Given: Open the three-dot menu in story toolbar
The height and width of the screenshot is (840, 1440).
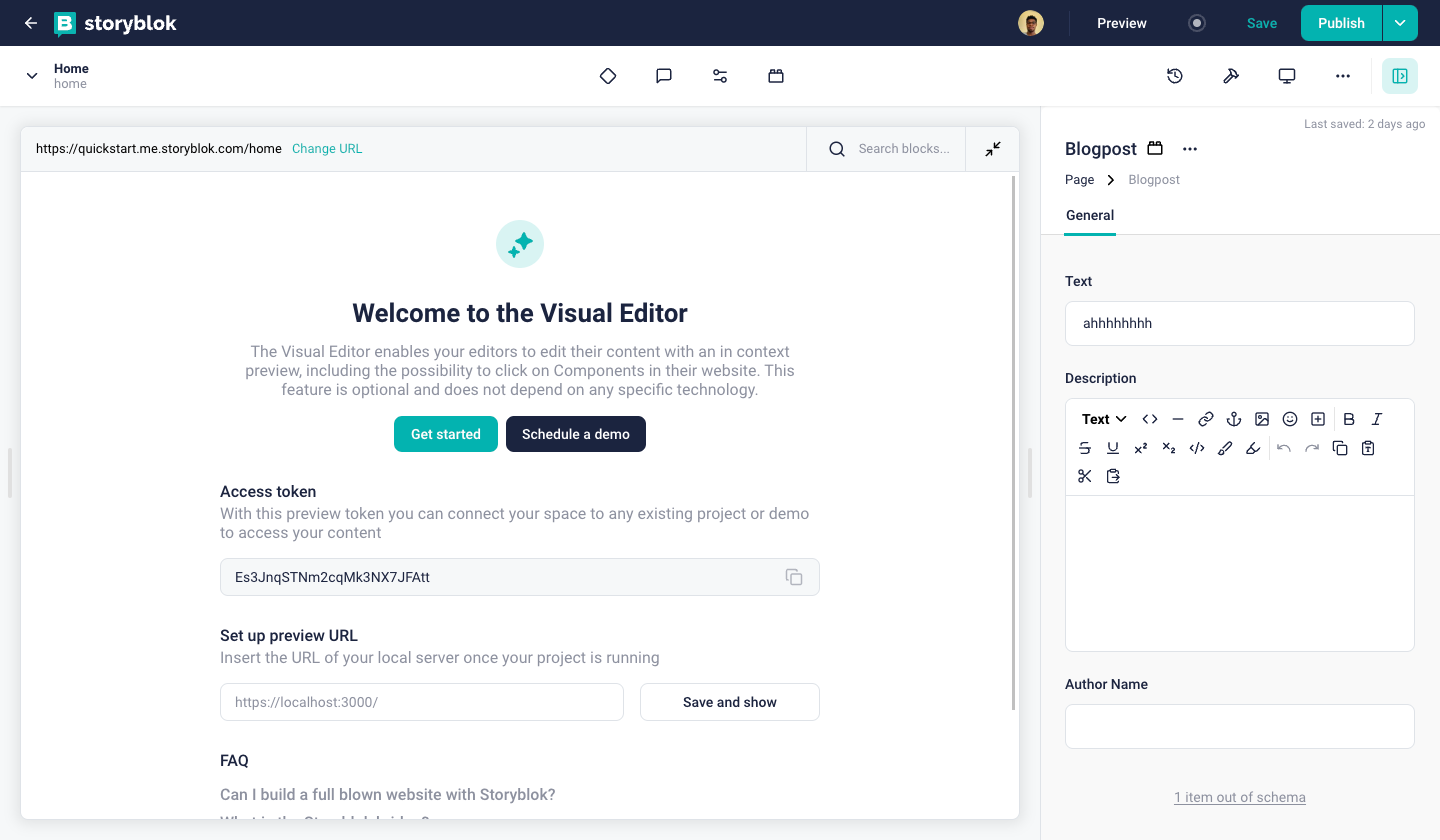Looking at the screenshot, I should tap(1343, 76).
